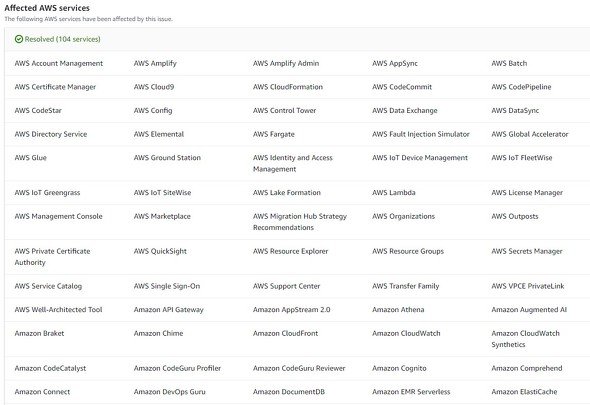Select Amazon CloudWatch Synthetics
This screenshot has height=405, width=590.
(x=525, y=339)
